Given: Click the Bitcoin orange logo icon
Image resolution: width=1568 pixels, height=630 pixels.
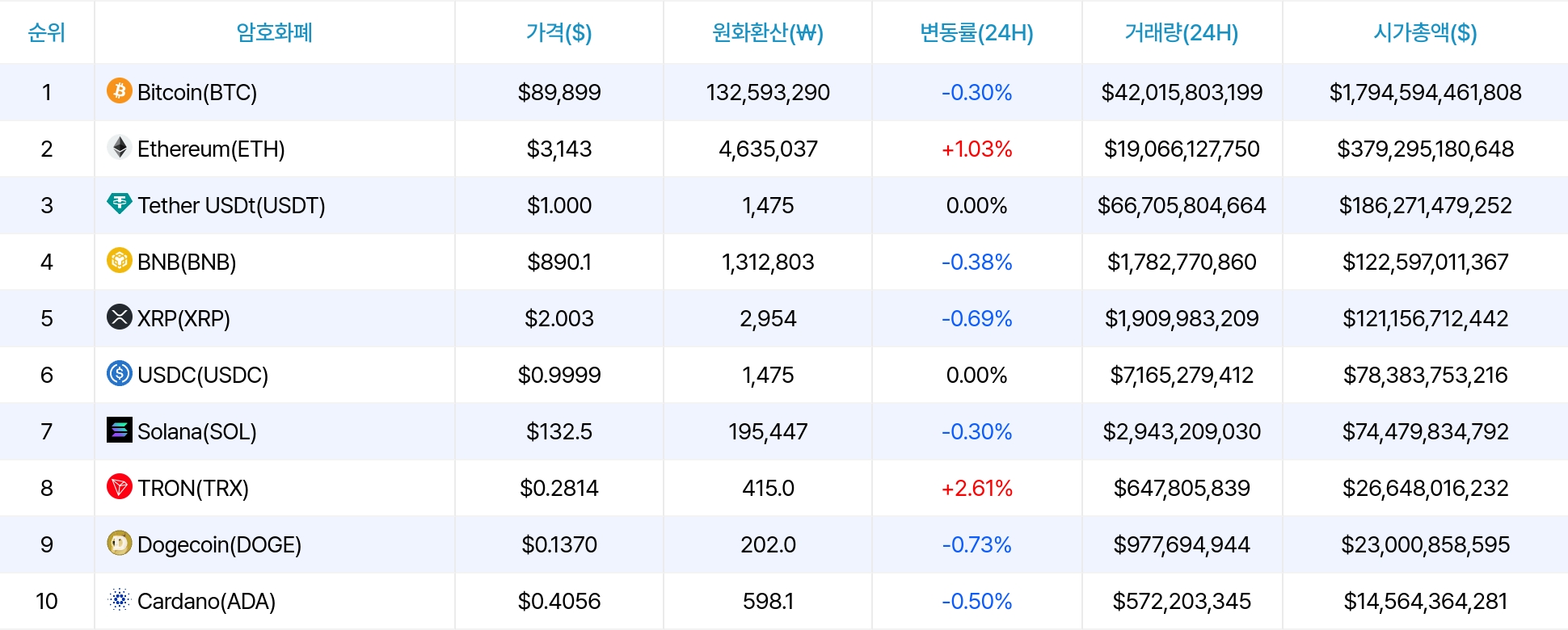Looking at the screenshot, I should point(120,90).
